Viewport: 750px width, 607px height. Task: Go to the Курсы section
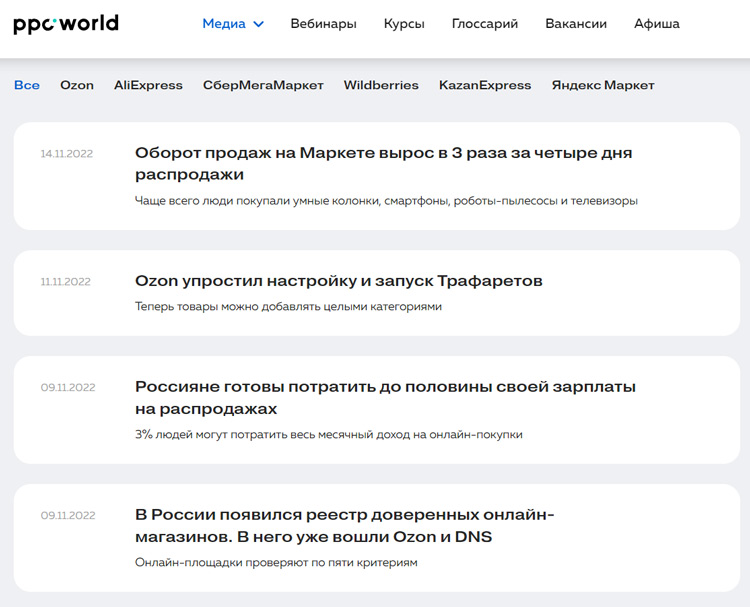(404, 24)
